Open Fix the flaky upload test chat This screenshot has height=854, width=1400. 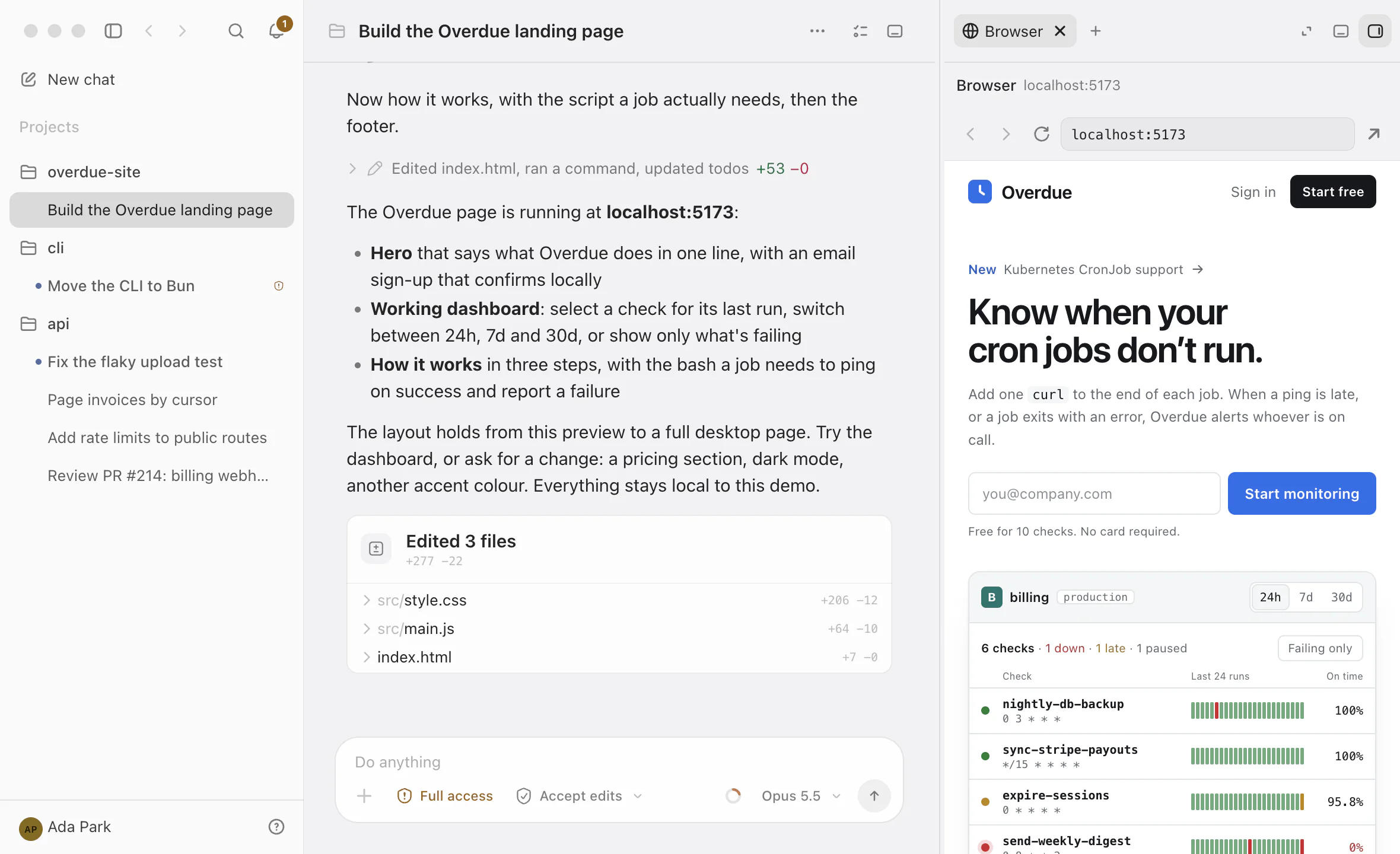tap(135, 362)
